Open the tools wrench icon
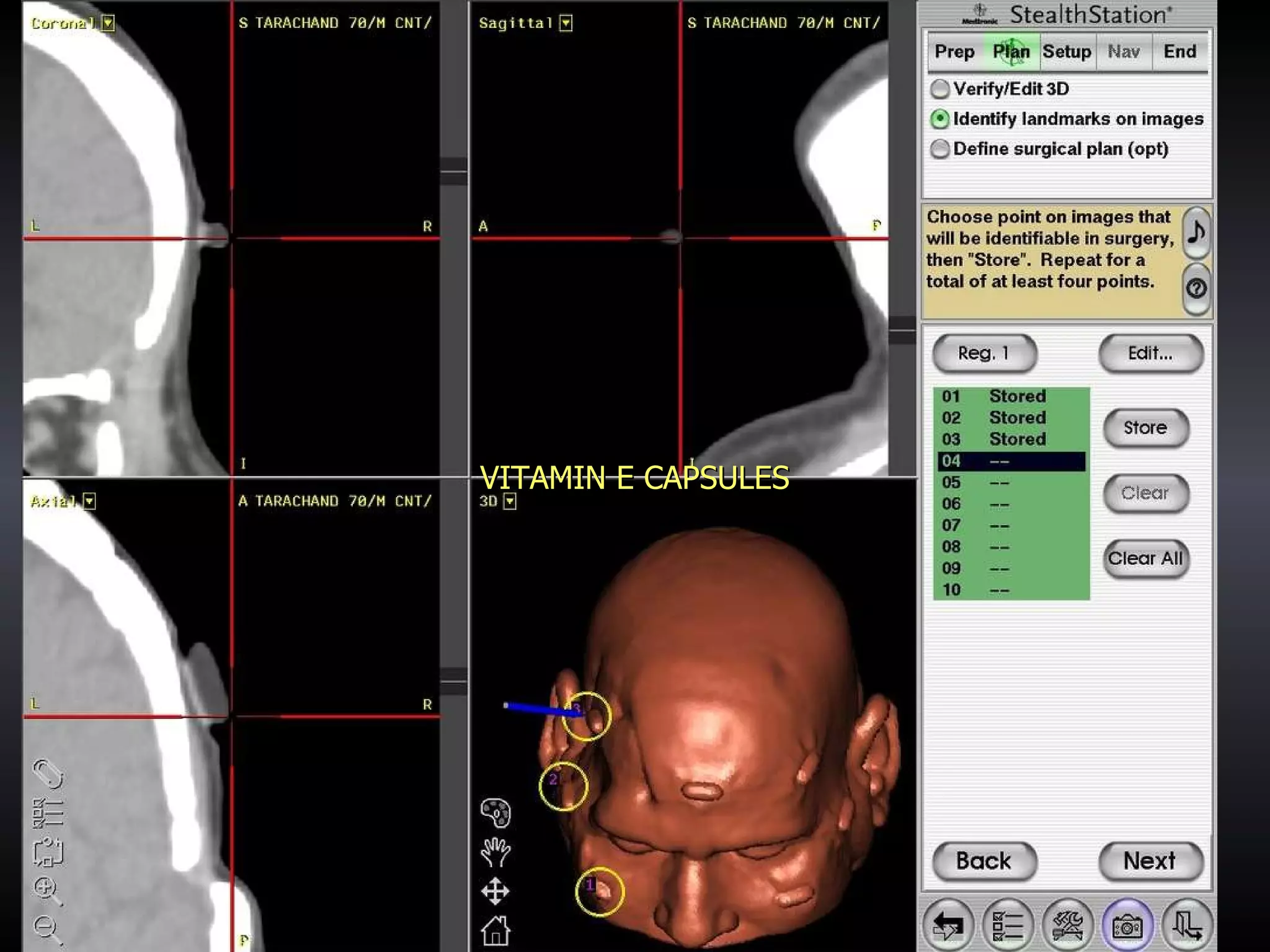The width and height of the screenshot is (1270, 952). pos(1068,926)
